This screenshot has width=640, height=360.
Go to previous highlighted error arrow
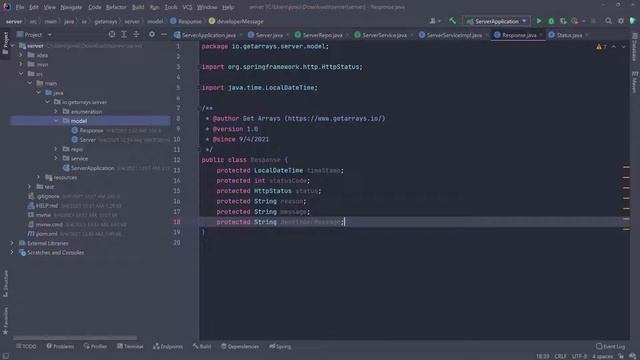[x=613, y=47]
